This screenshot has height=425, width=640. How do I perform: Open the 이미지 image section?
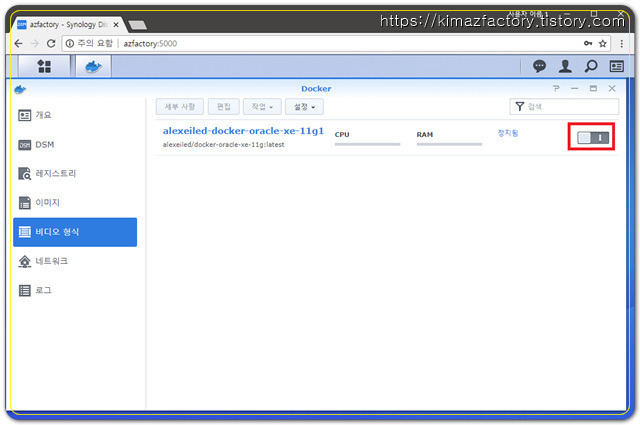click(75, 202)
